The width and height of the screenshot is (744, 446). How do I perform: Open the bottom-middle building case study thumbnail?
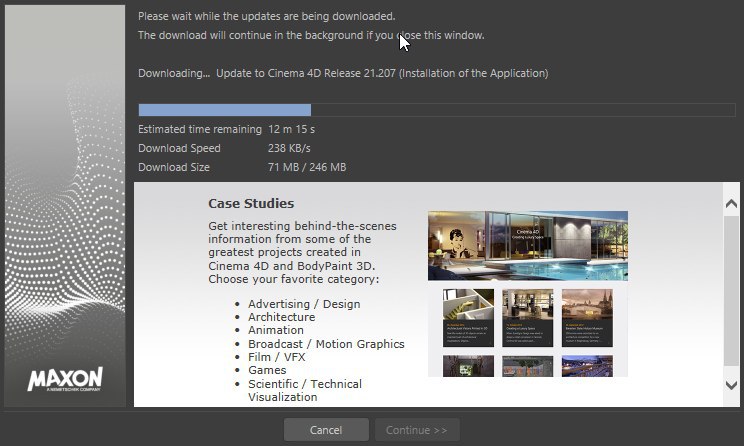click(528, 366)
